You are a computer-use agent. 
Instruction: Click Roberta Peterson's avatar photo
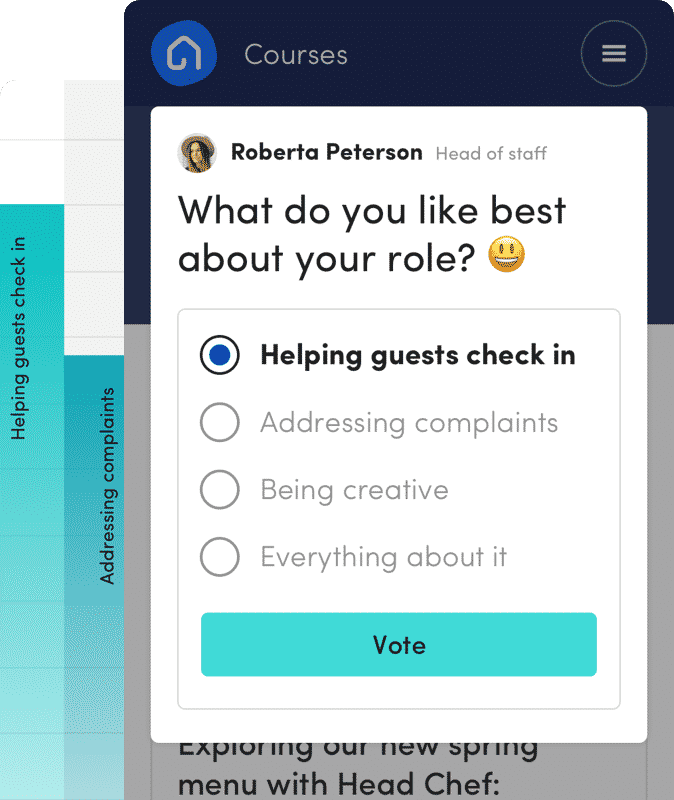point(197,153)
